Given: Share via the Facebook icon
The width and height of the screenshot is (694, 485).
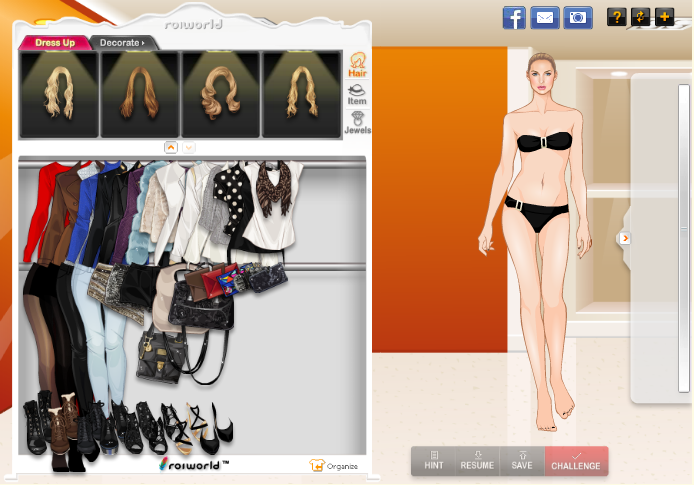Looking at the screenshot, I should click(514, 17).
